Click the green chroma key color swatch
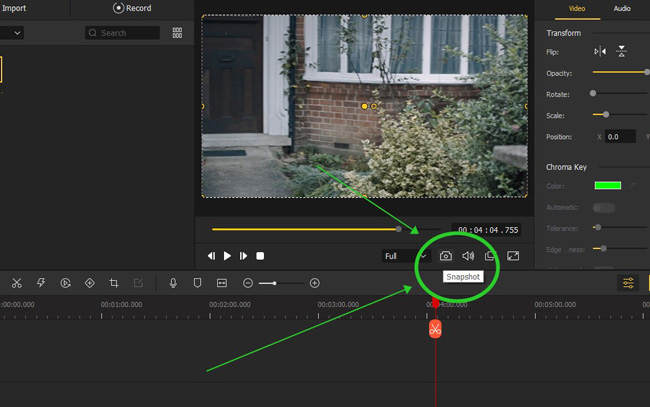The width and height of the screenshot is (650, 407). tap(608, 185)
